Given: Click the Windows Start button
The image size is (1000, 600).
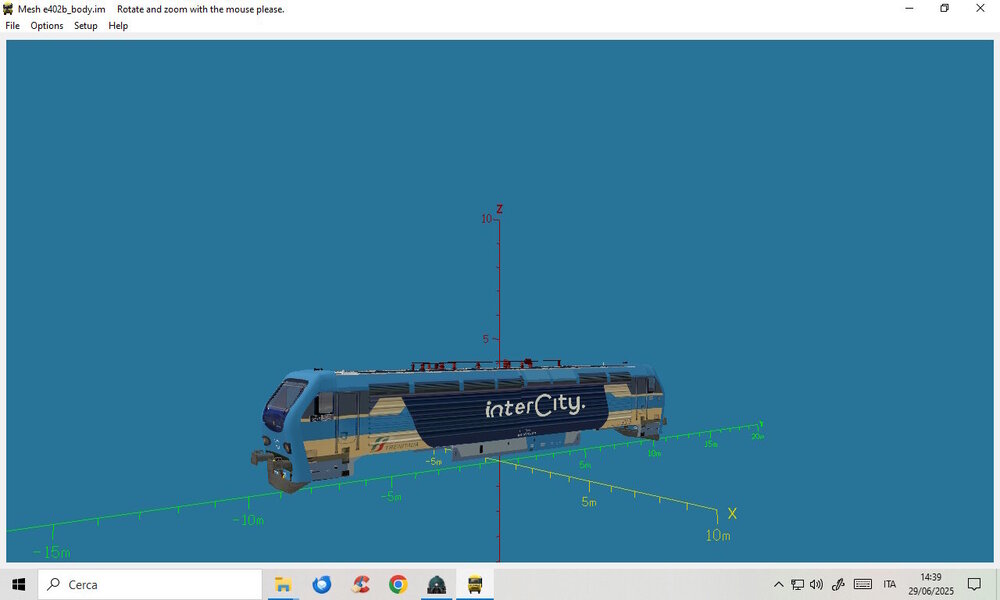Looking at the screenshot, I should (x=18, y=584).
